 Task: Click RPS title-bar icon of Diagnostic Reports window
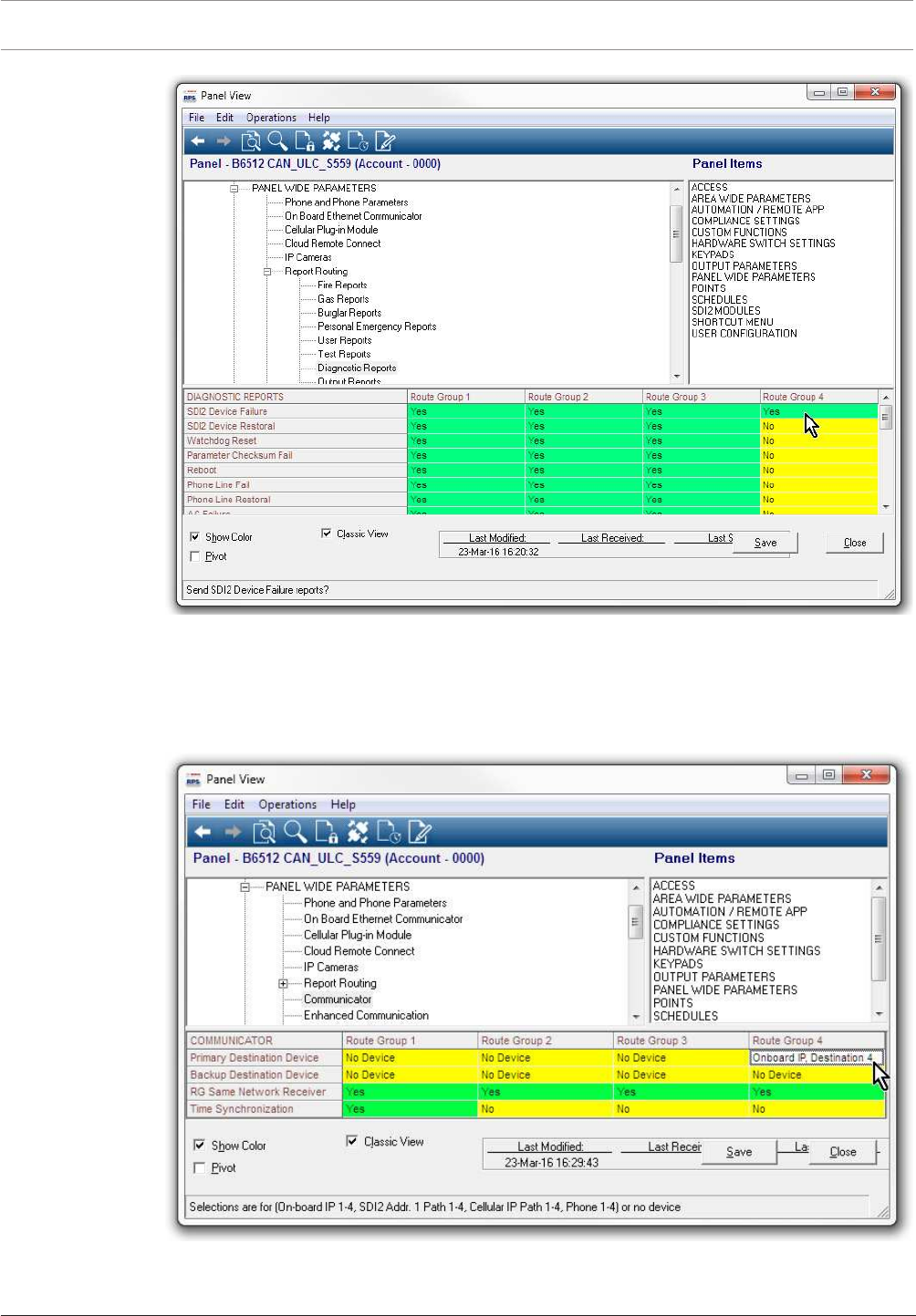[x=190, y=96]
